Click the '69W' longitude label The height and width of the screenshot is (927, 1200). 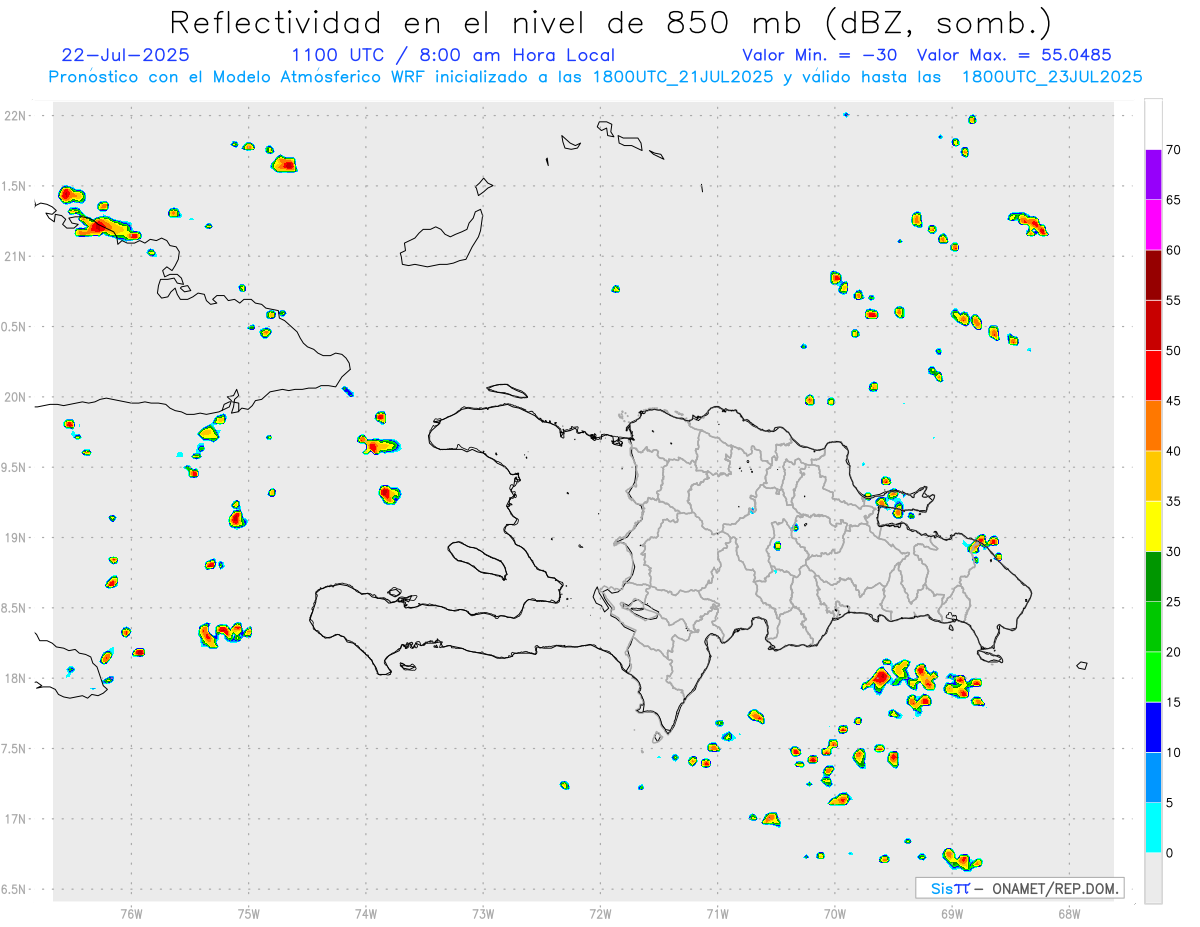point(952,913)
